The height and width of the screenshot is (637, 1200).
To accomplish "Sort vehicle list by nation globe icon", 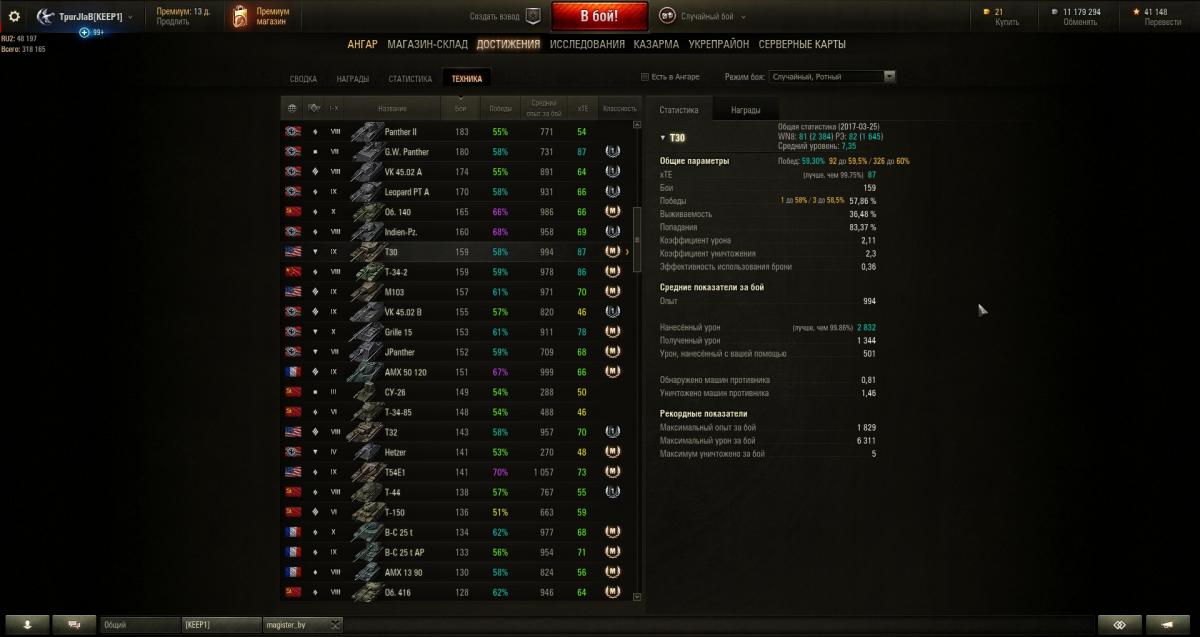I will point(292,108).
